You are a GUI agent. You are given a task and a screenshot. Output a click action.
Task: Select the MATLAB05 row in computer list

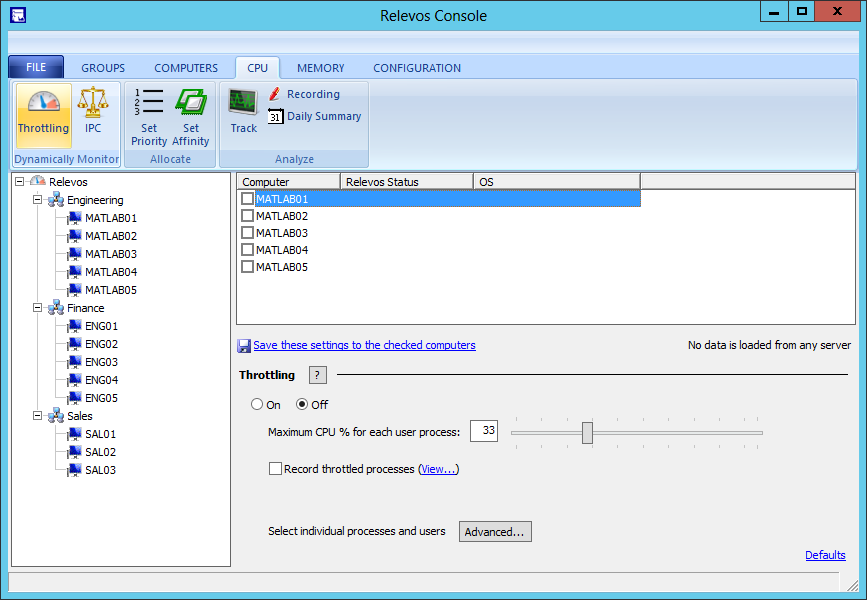[441, 267]
